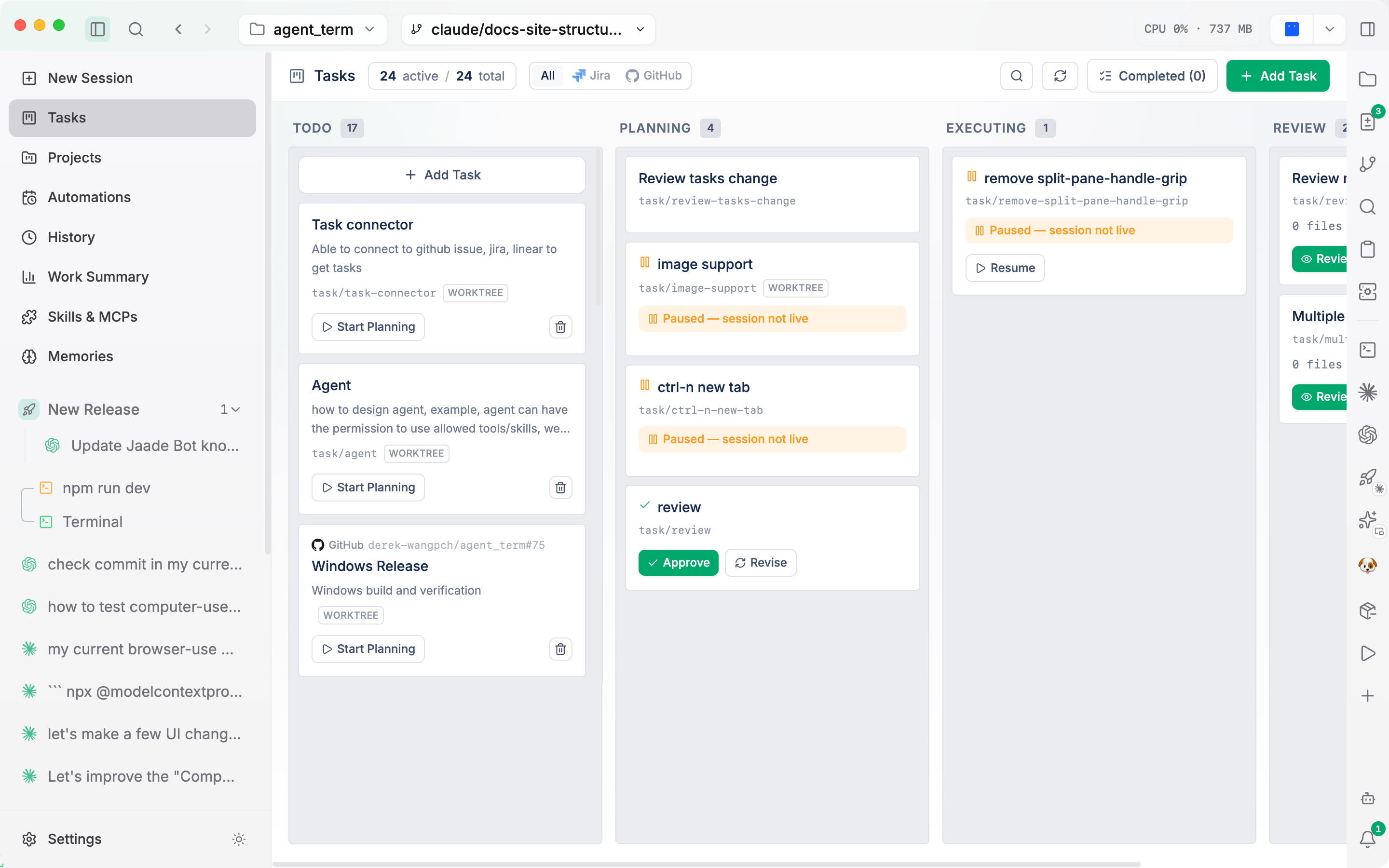
Task: Open the clipboard icon in right rail
Action: tap(1368, 249)
